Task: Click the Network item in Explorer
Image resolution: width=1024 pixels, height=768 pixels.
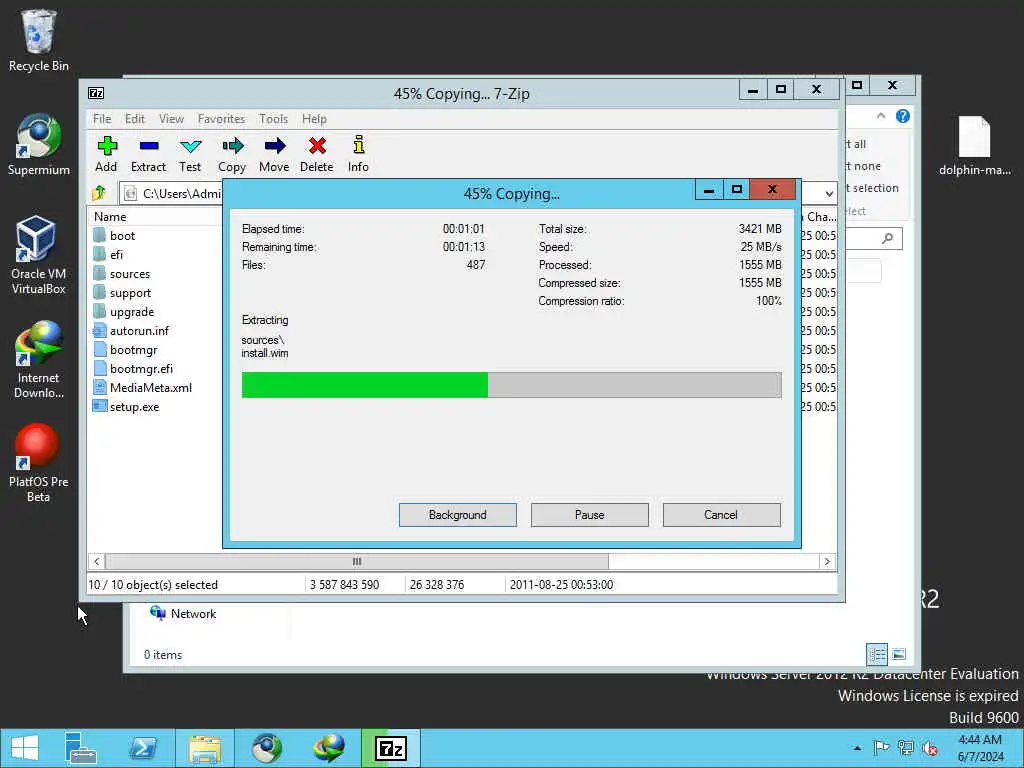Action: pyautogui.click(x=183, y=613)
